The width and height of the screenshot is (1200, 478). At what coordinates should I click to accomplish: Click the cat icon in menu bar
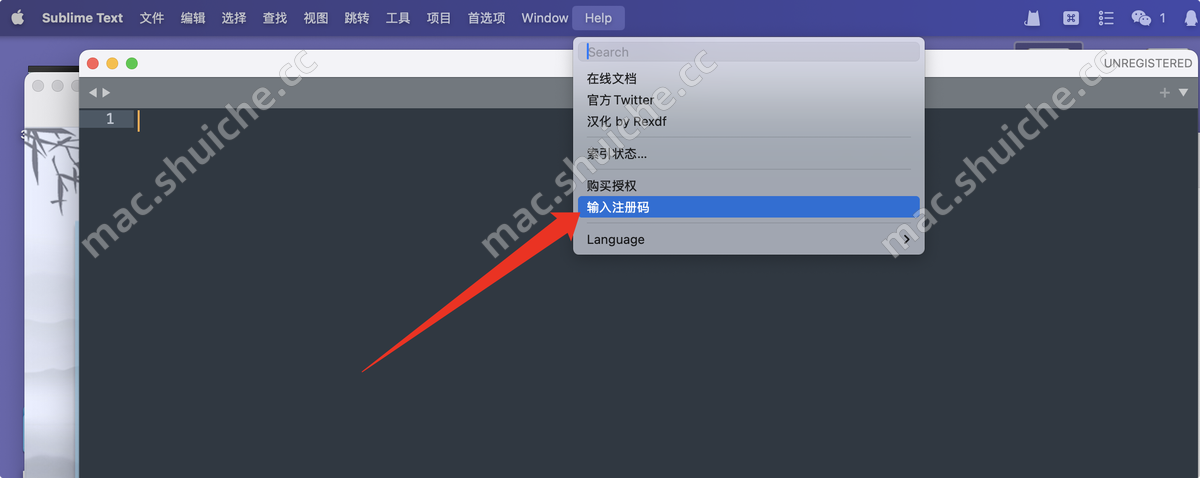pos(1033,18)
